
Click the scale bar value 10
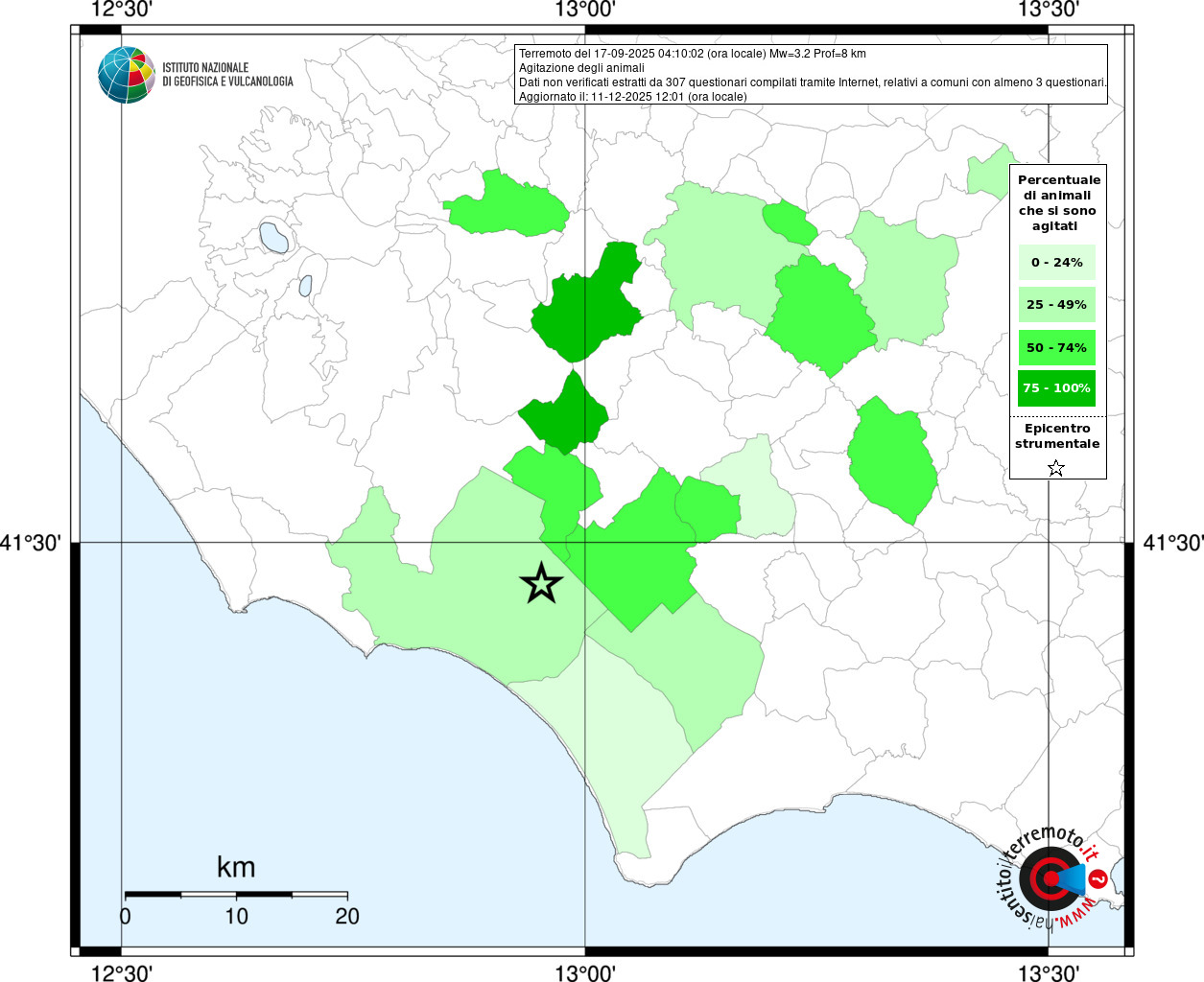237,916
